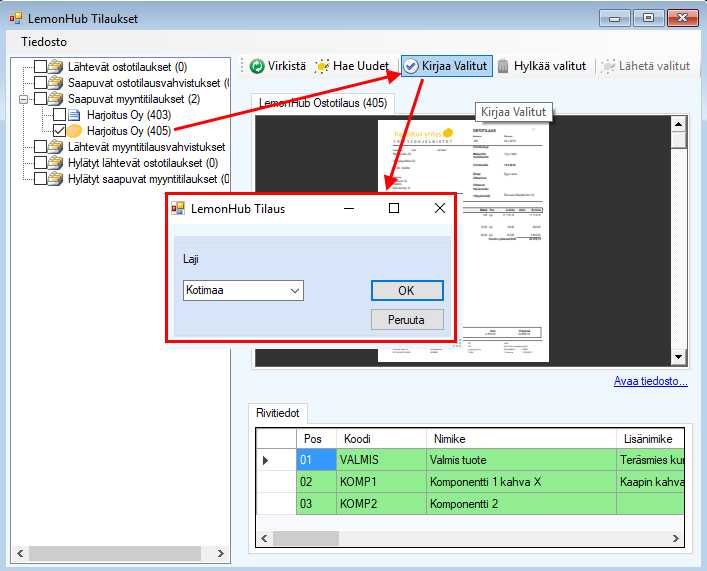Click the KOMP1 code cell
This screenshot has width=707, height=571.
(x=381, y=482)
